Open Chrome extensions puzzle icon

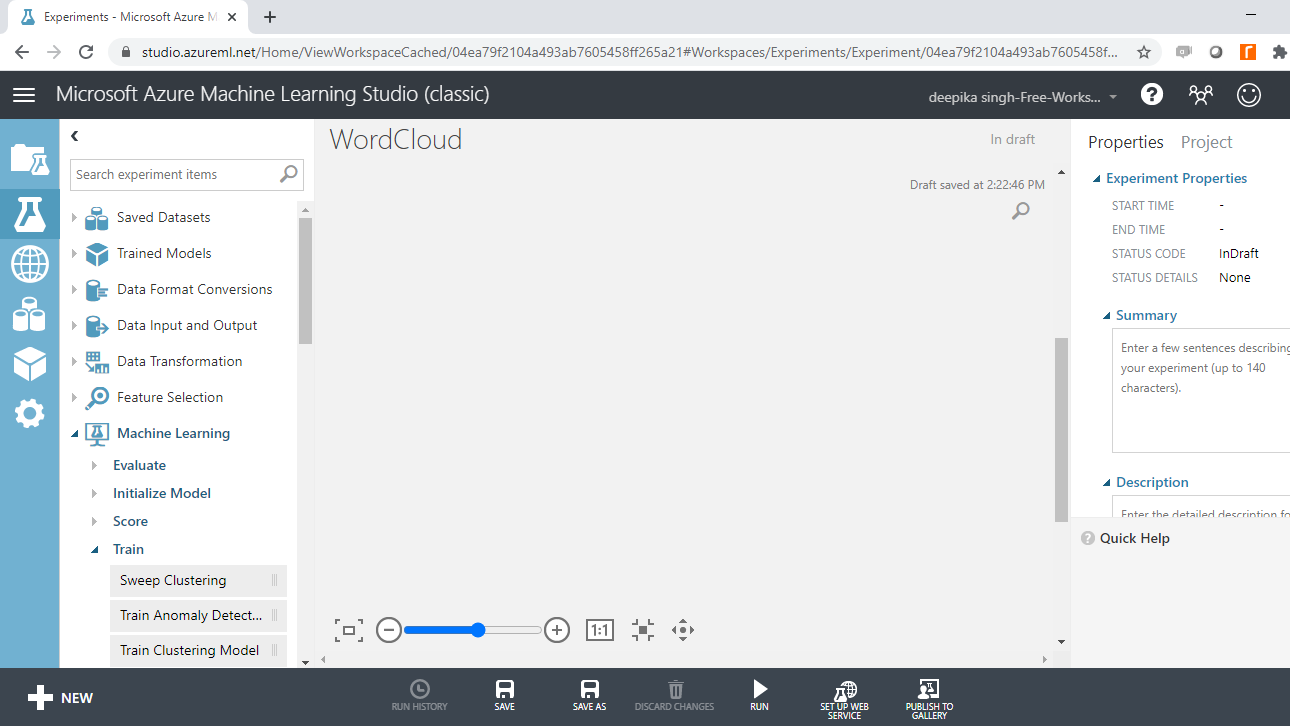pyautogui.click(x=1279, y=52)
